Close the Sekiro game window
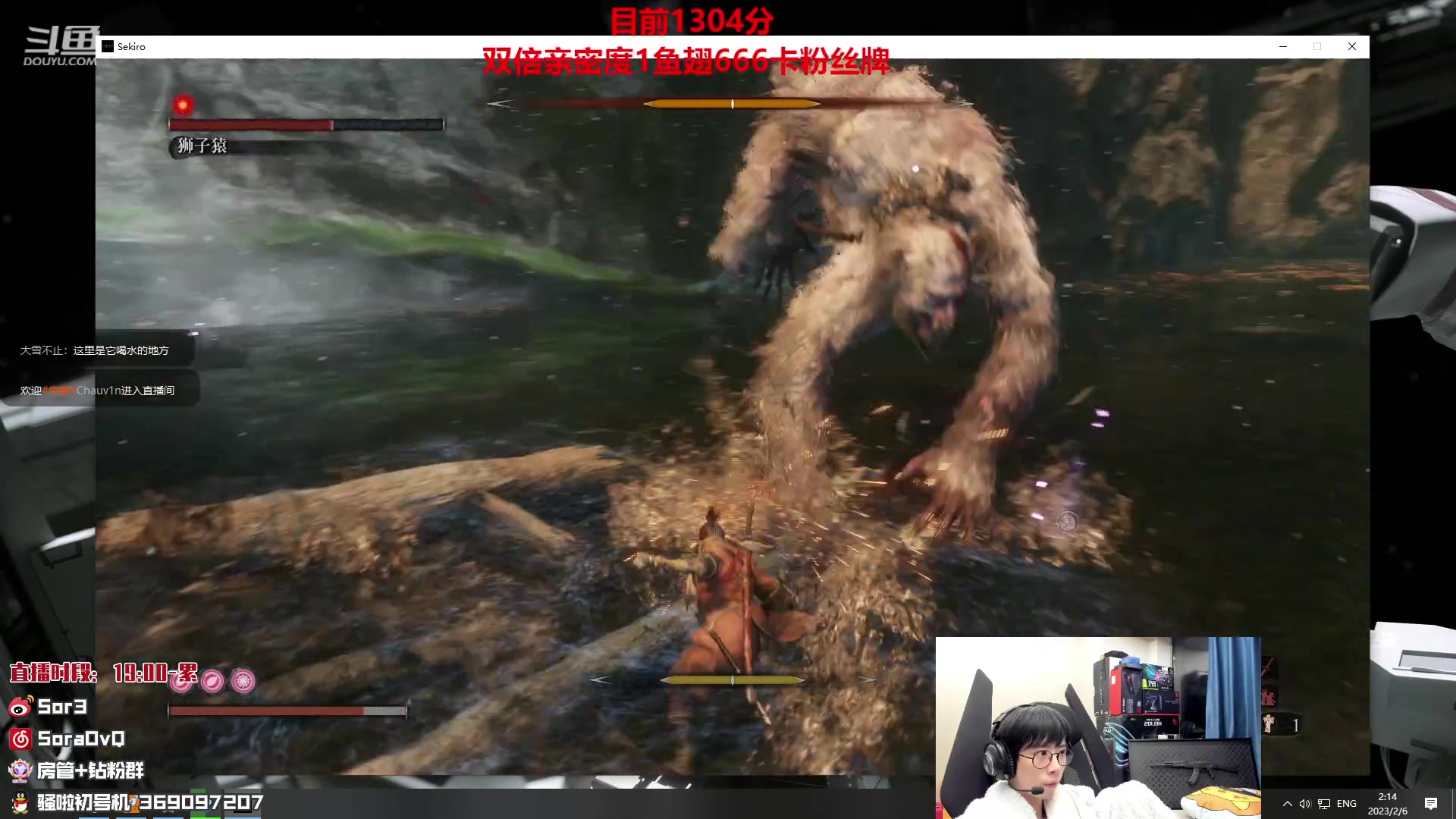The height and width of the screenshot is (819, 1456). click(1351, 46)
